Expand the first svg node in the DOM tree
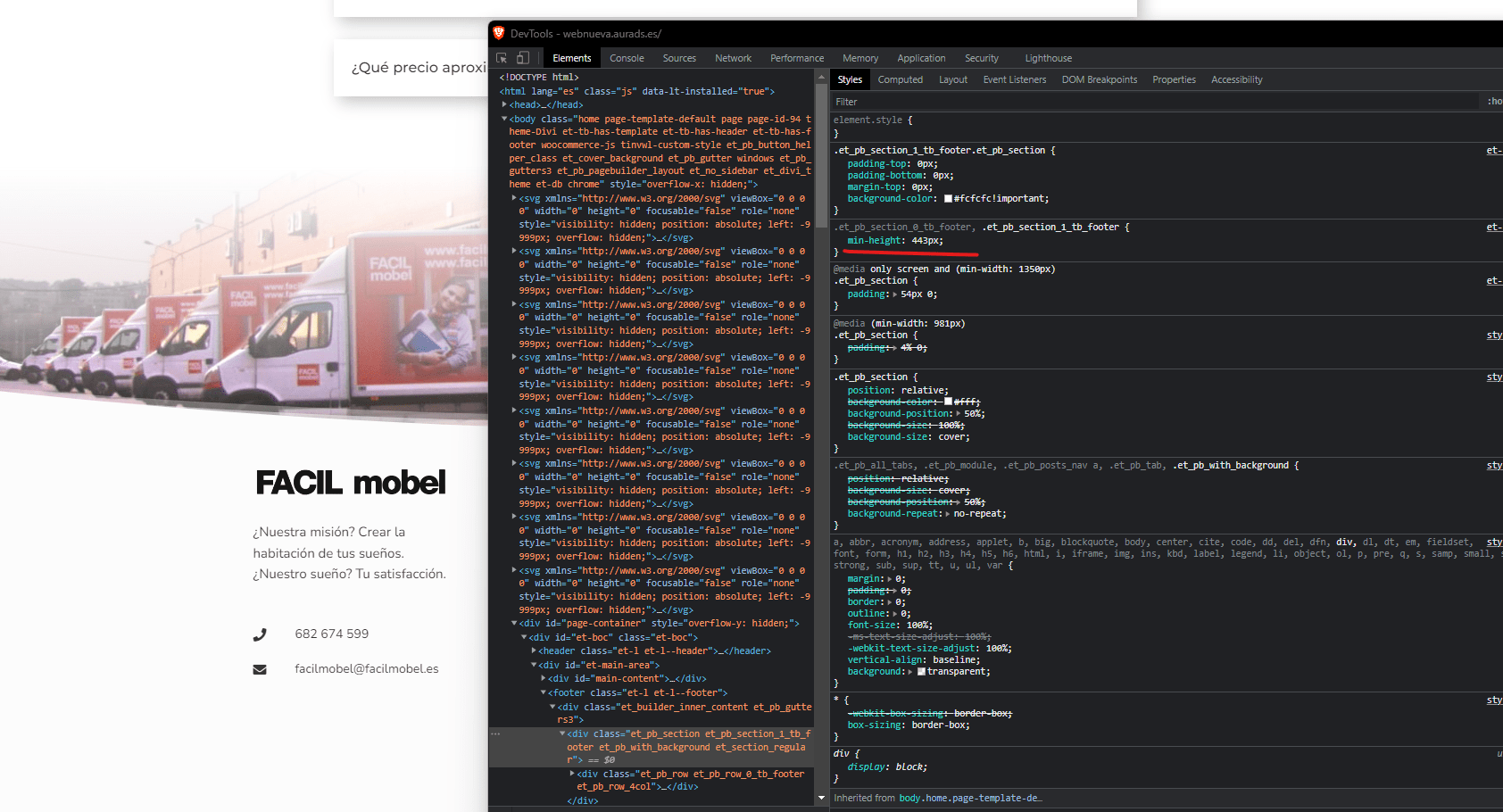 (x=514, y=198)
